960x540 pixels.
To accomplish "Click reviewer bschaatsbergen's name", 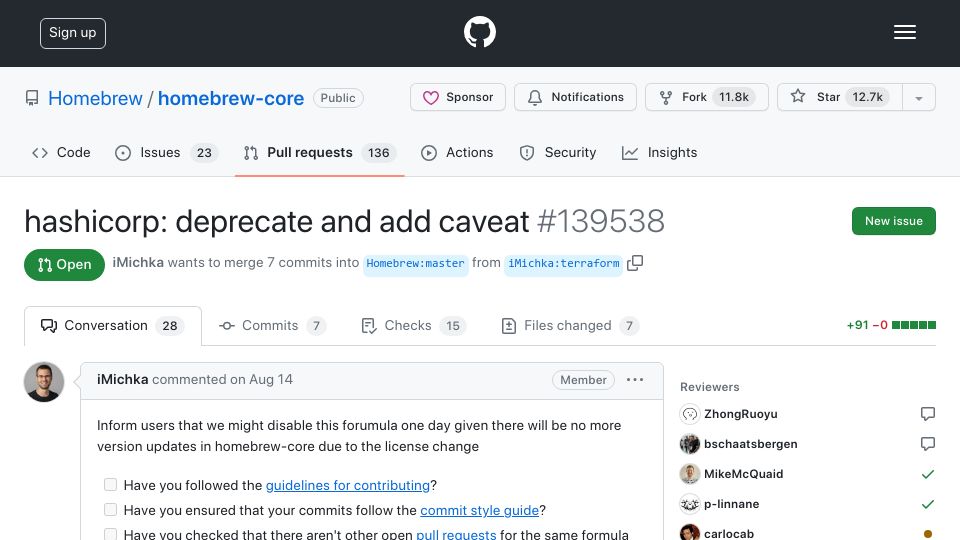I will pyautogui.click(x=751, y=444).
